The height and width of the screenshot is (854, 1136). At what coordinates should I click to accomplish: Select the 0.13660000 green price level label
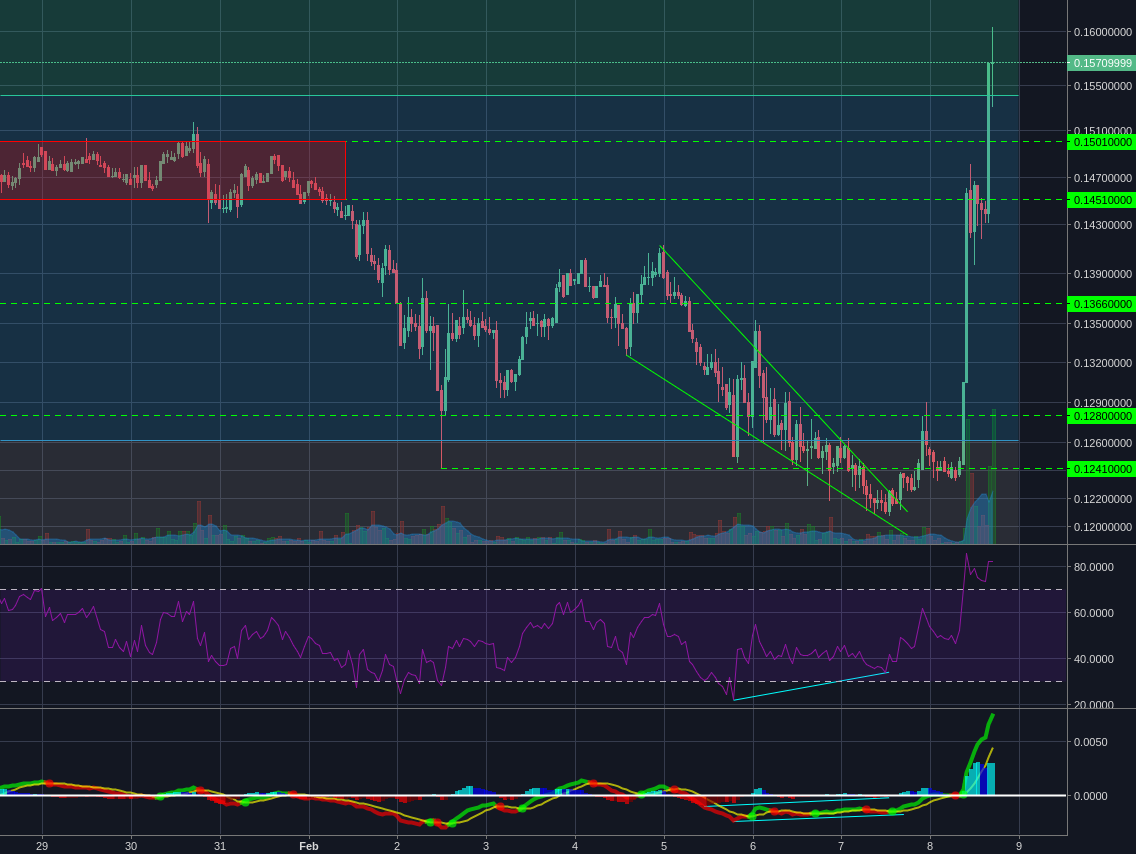click(1102, 304)
